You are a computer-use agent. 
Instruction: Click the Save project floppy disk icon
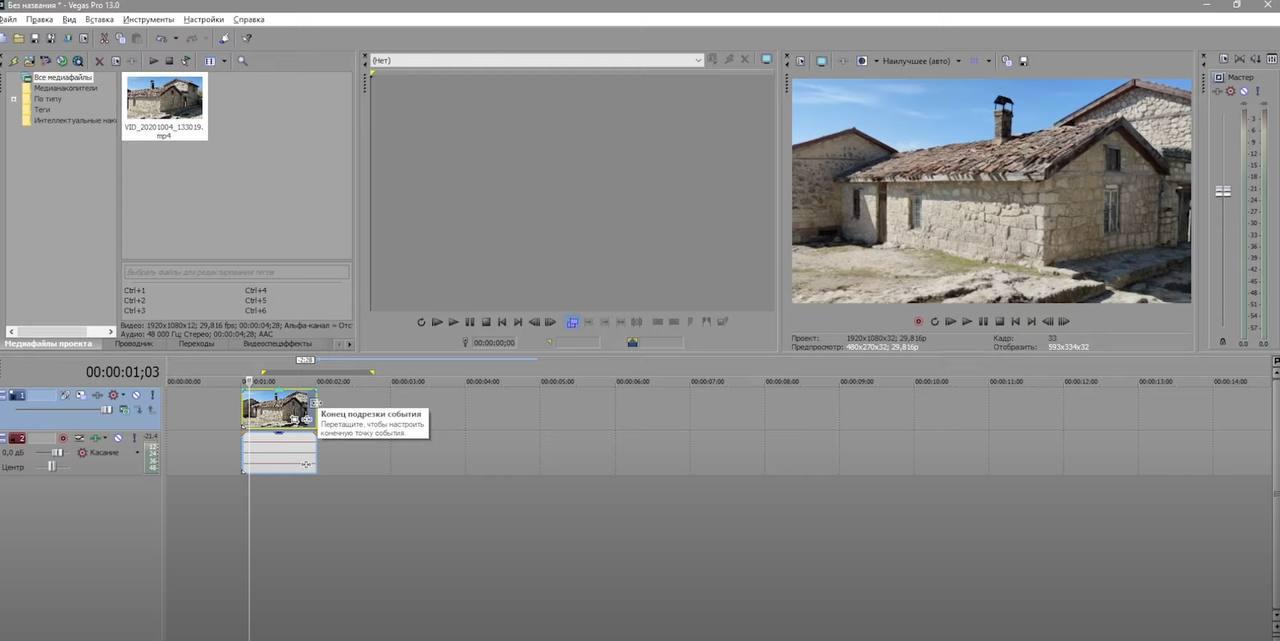pyautogui.click(x=35, y=39)
